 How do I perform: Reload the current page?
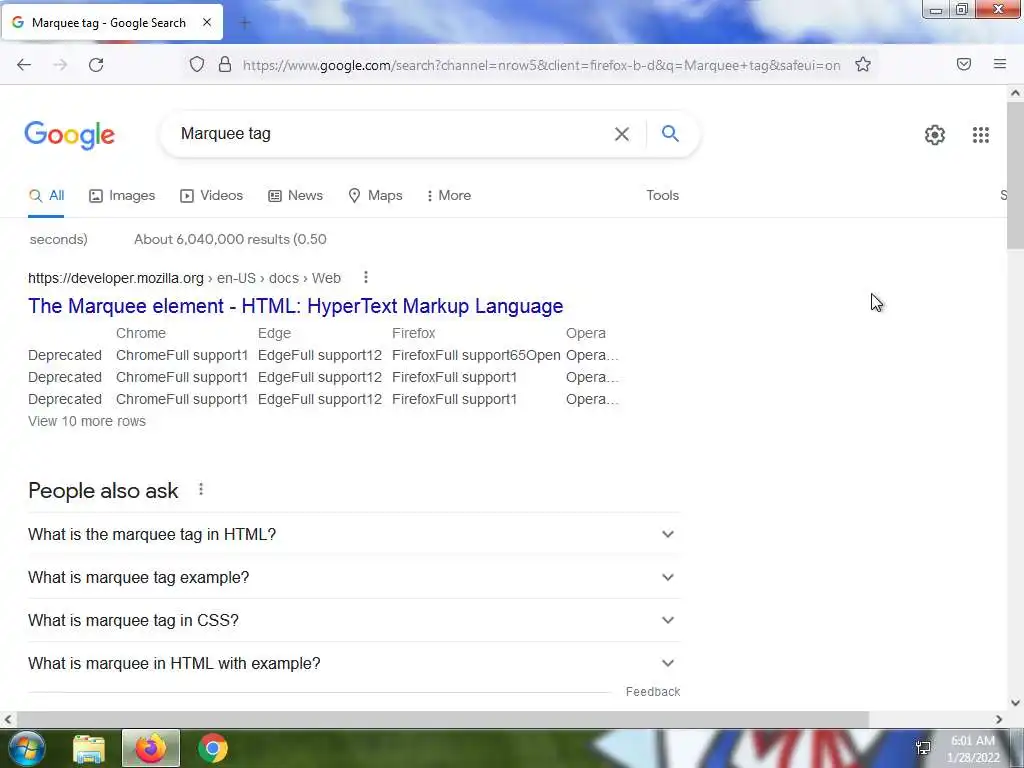coord(96,65)
